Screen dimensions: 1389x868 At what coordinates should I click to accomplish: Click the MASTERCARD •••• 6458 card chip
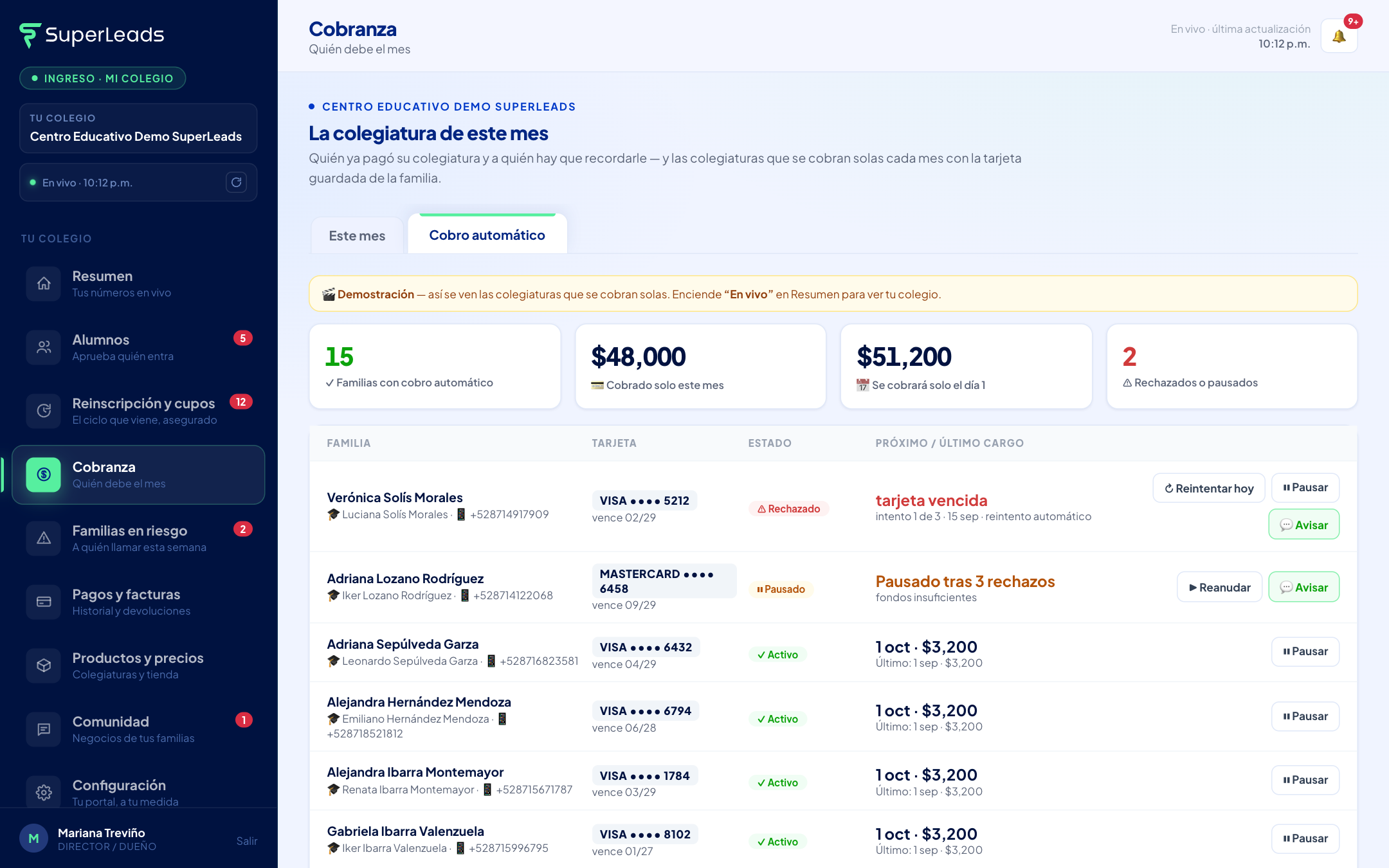tap(664, 581)
